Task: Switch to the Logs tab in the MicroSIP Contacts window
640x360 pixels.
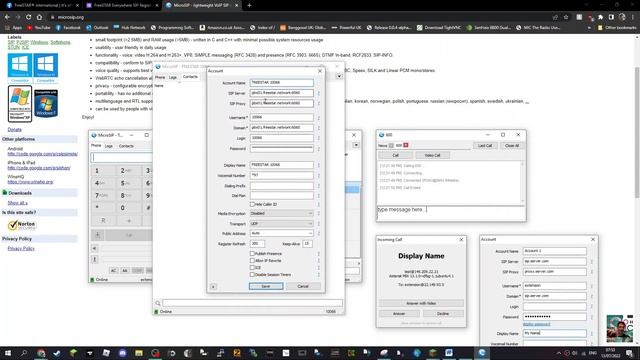Action: 173,77
